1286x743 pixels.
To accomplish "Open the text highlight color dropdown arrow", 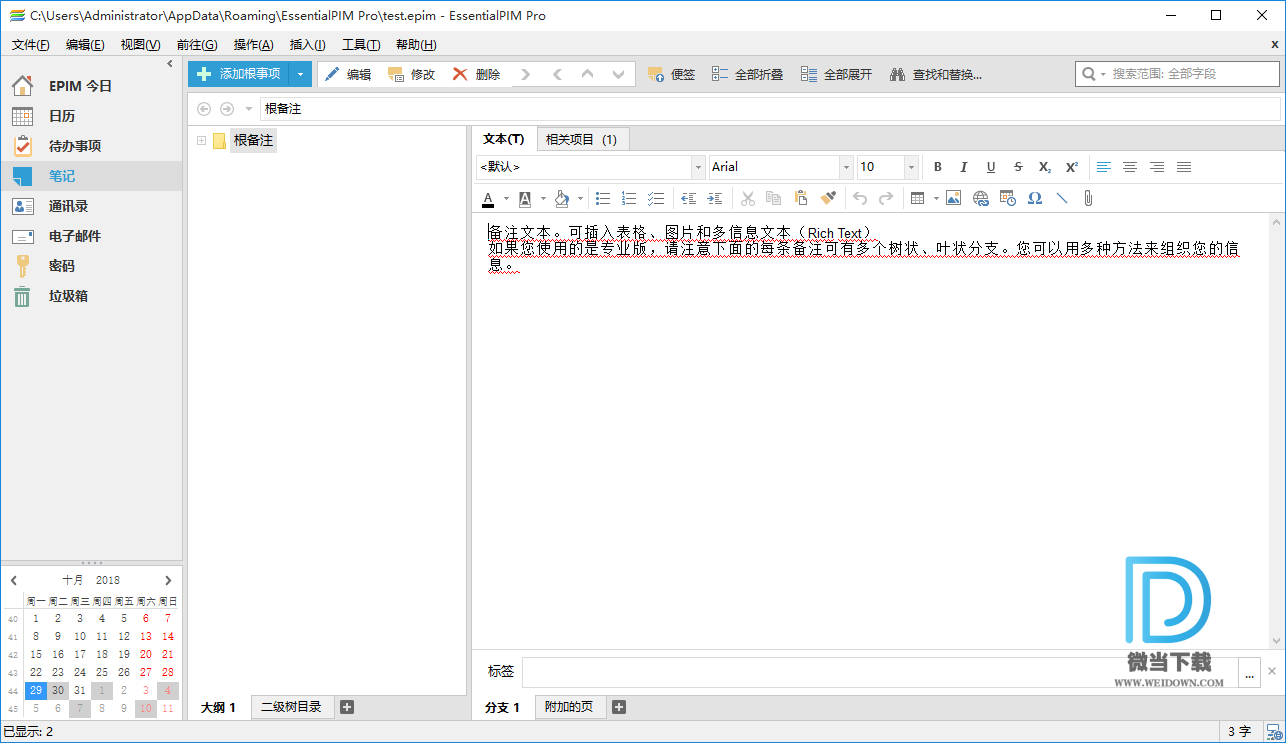I will [543, 198].
